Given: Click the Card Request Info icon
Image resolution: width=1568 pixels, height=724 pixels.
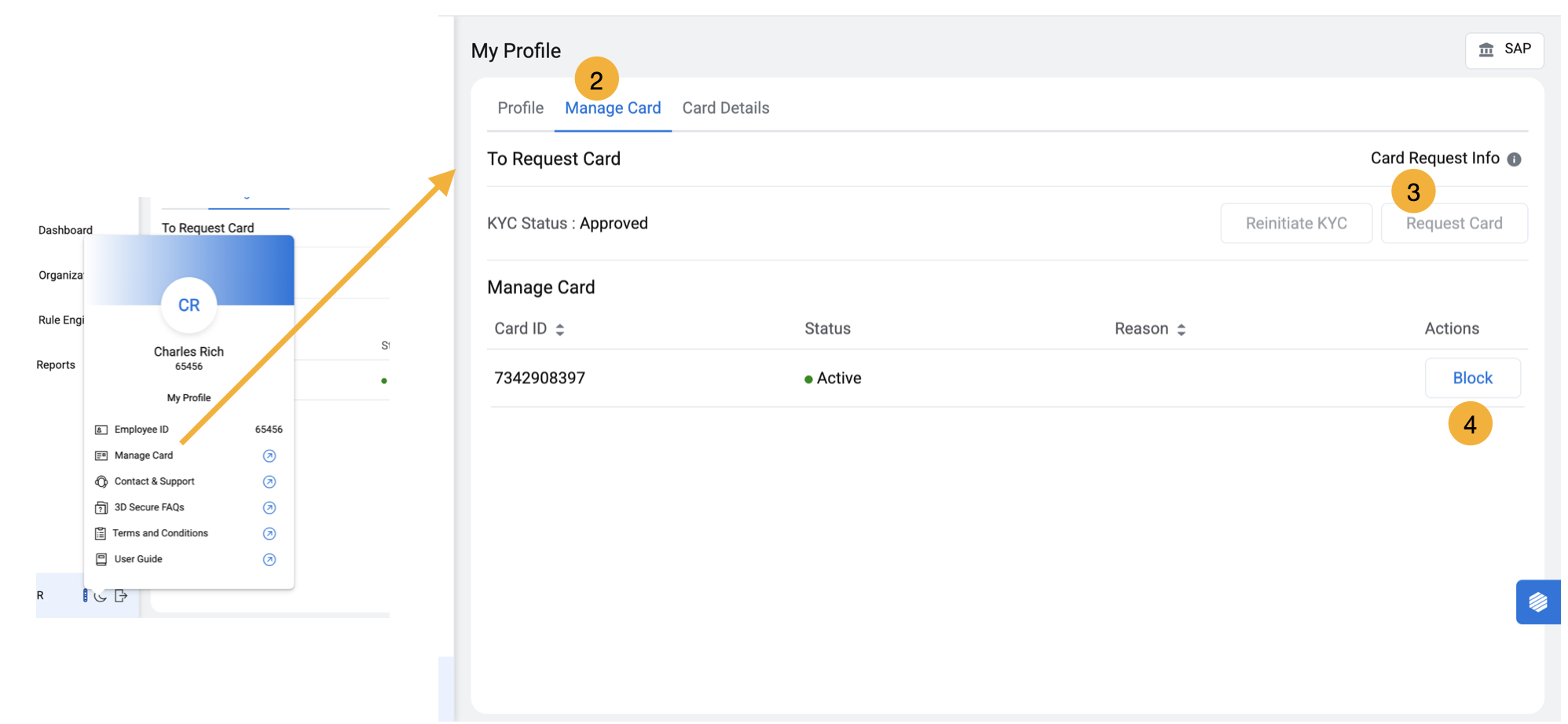Looking at the screenshot, I should tap(1514, 159).
